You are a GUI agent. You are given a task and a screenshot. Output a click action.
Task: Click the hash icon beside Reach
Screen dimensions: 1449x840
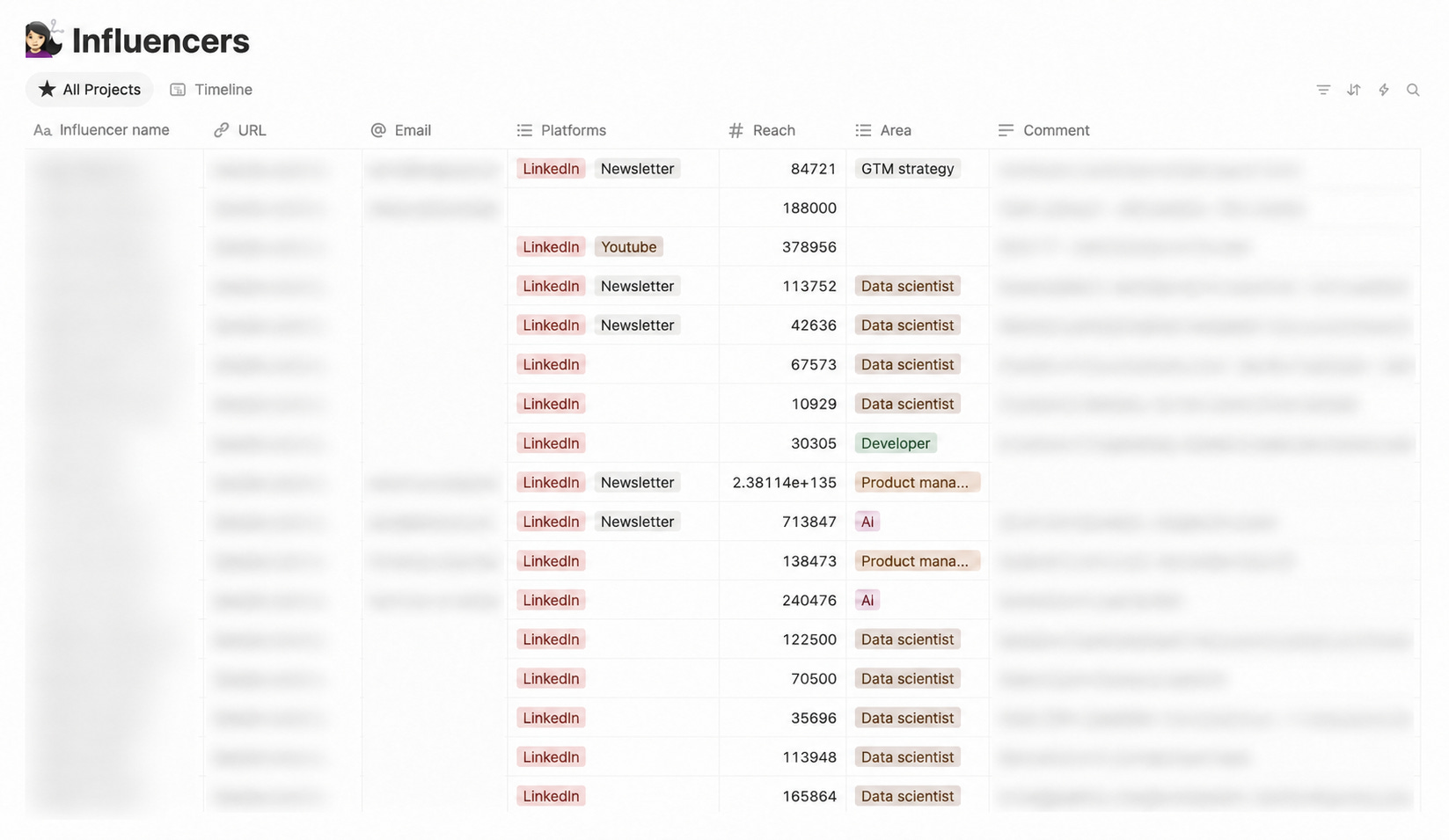(736, 130)
